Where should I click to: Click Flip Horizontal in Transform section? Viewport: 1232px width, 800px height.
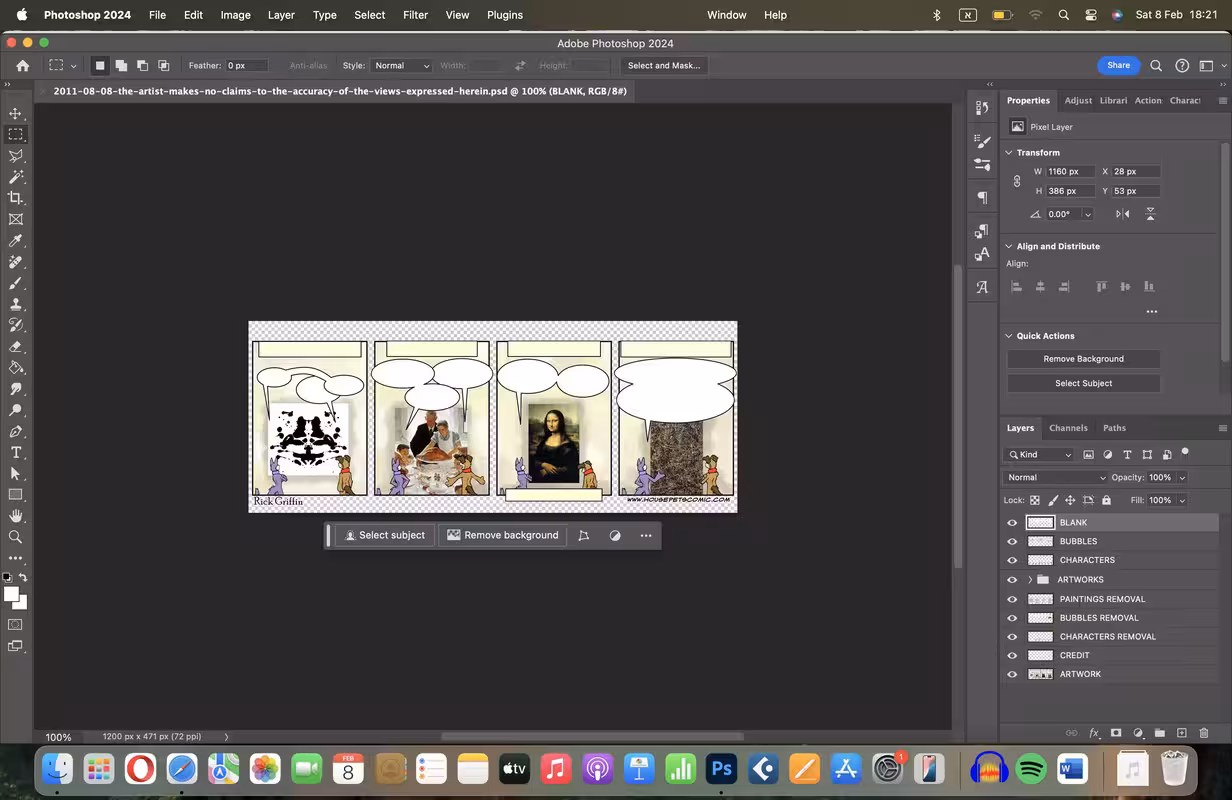[1122, 214]
